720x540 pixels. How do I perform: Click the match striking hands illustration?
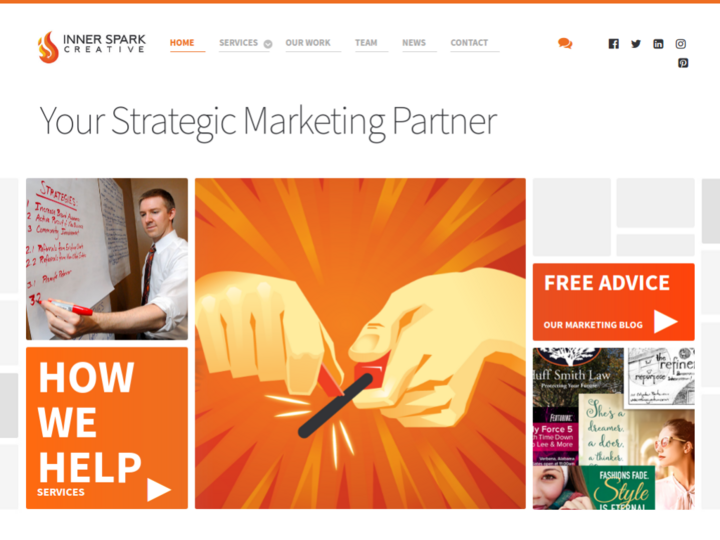pyautogui.click(x=360, y=343)
